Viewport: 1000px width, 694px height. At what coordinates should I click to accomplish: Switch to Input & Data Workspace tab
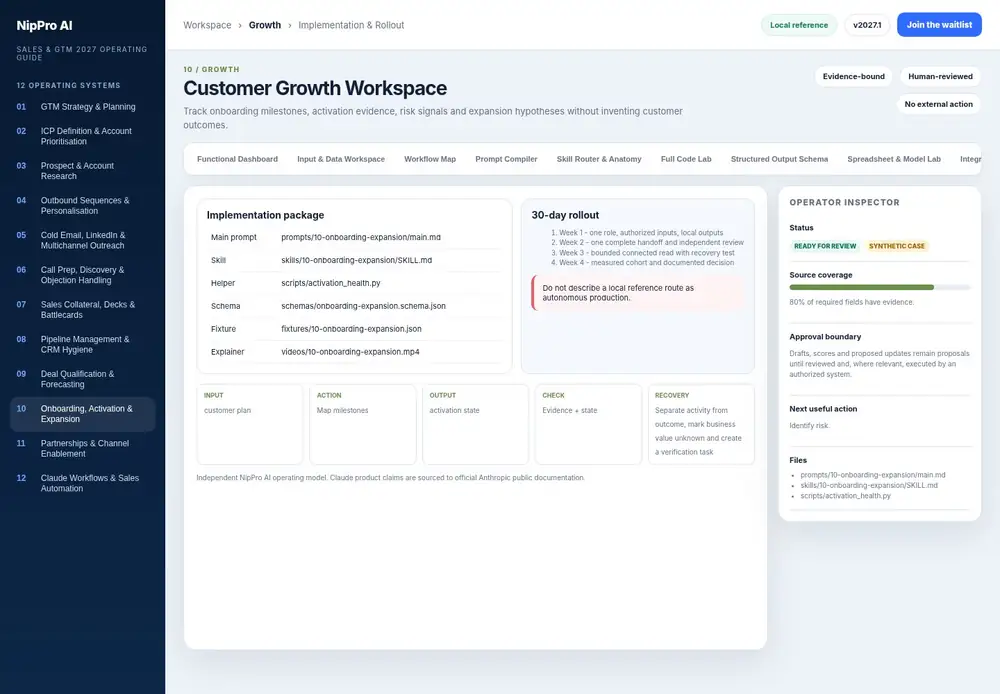341,159
